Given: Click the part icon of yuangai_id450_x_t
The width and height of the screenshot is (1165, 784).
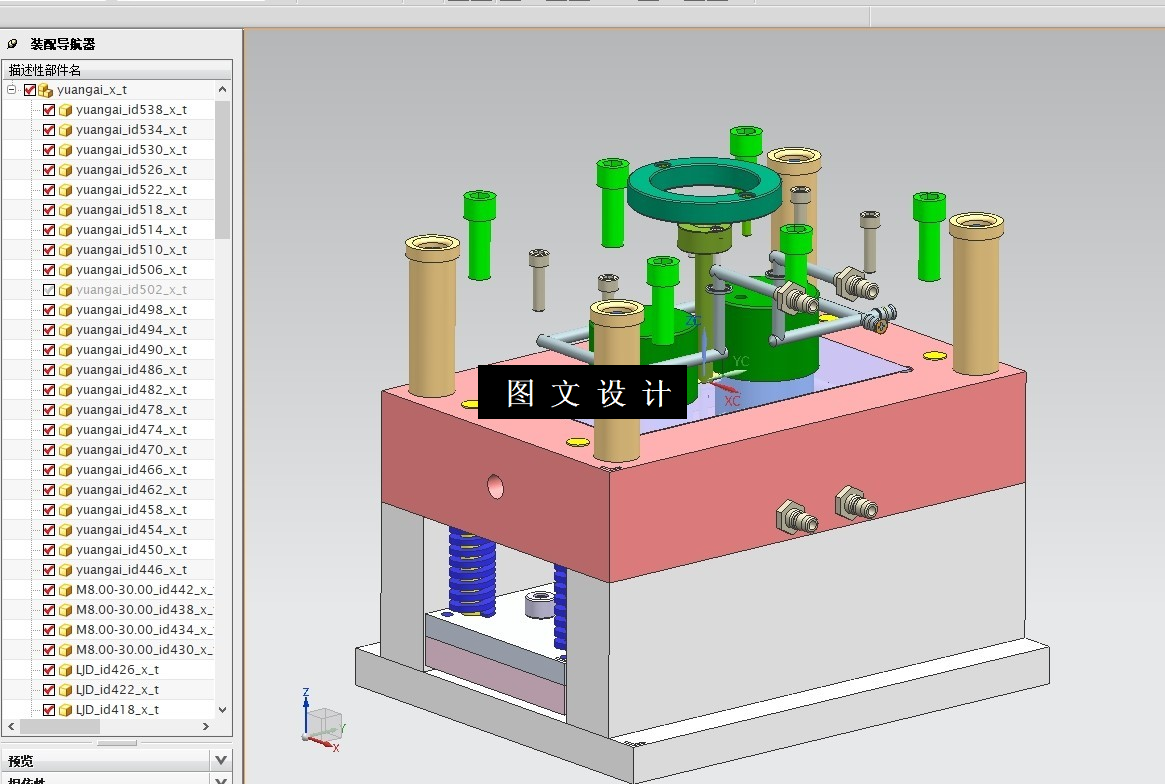Looking at the screenshot, I should pos(65,551).
